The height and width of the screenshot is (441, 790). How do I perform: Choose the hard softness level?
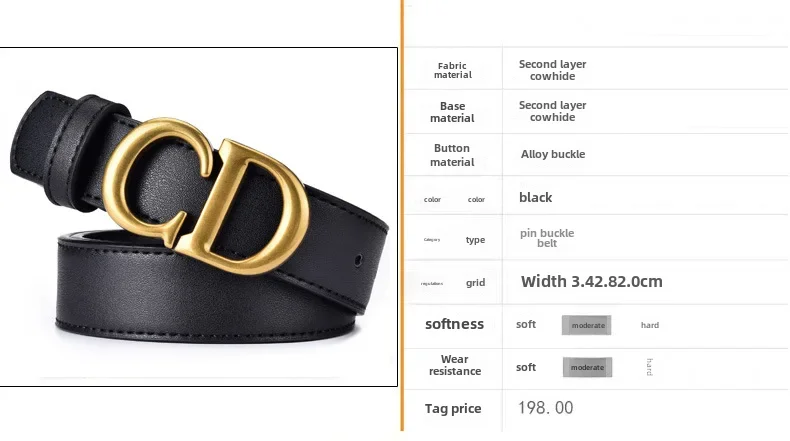[649, 325]
